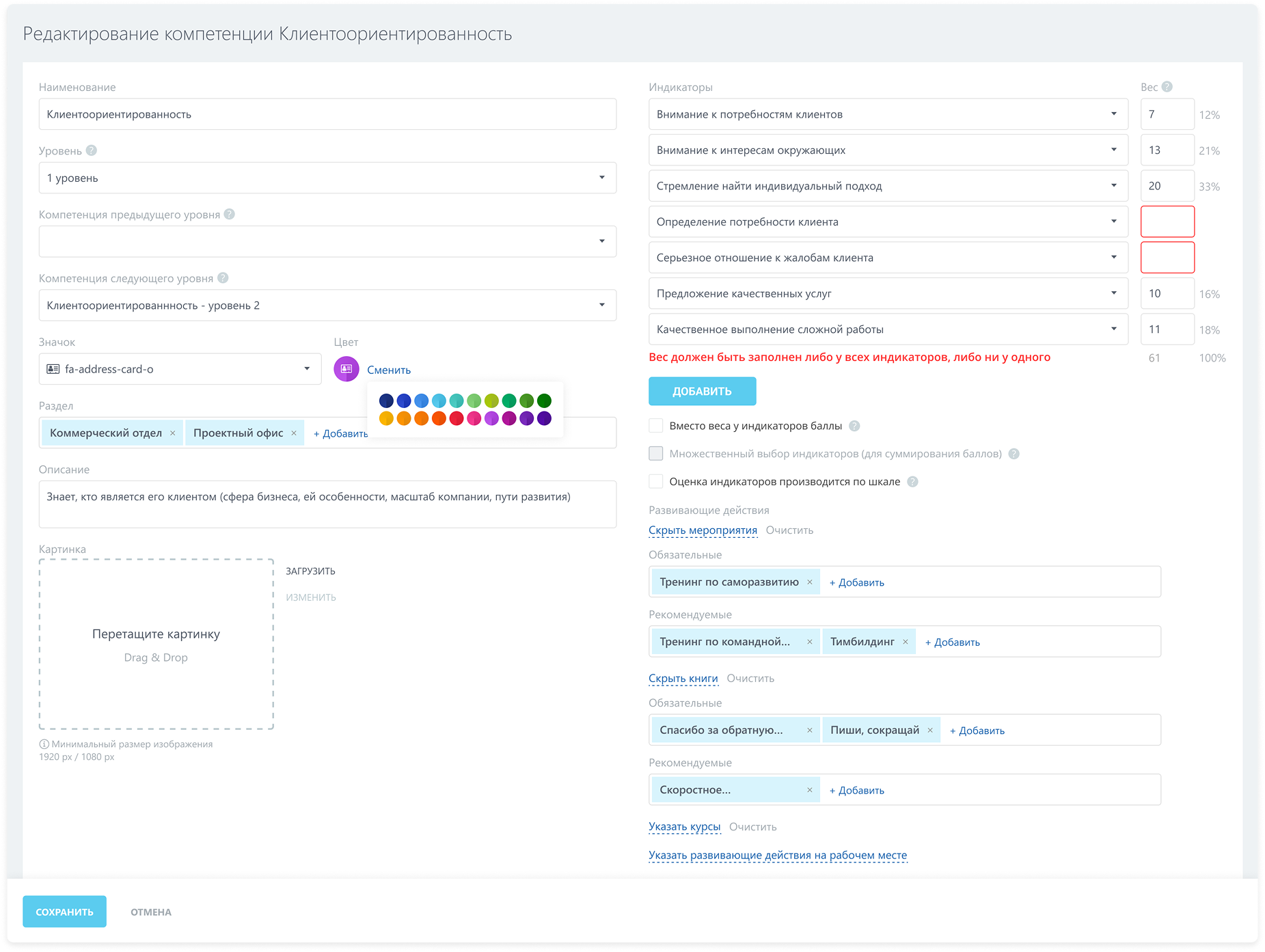Remove Тренинг по саморазвитию tag
This screenshot has width=1265, height=952.
tap(810, 582)
